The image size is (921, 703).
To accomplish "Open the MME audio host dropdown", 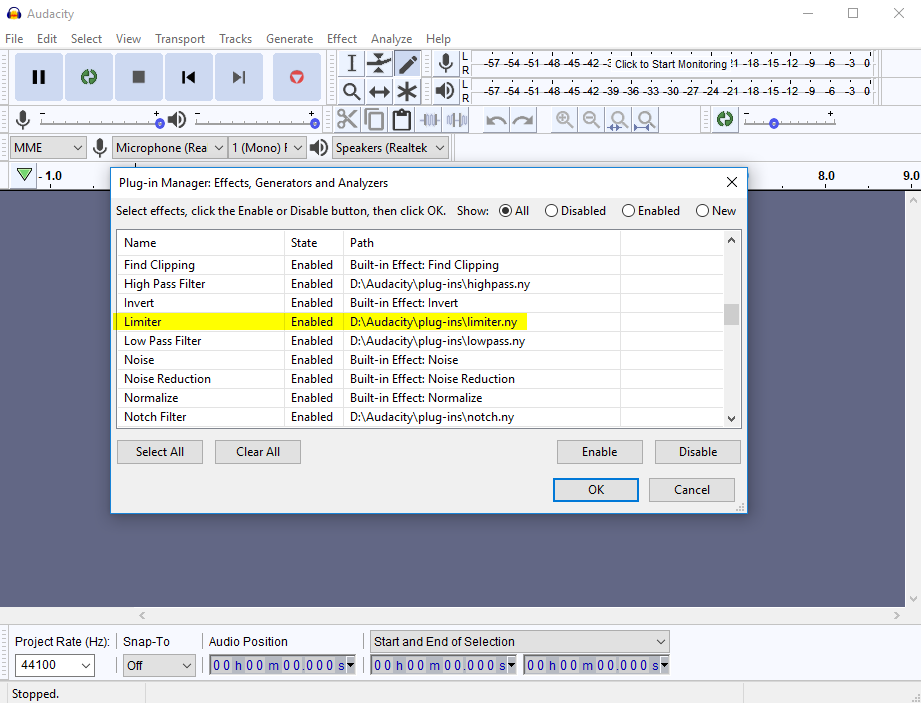I will click(48, 148).
